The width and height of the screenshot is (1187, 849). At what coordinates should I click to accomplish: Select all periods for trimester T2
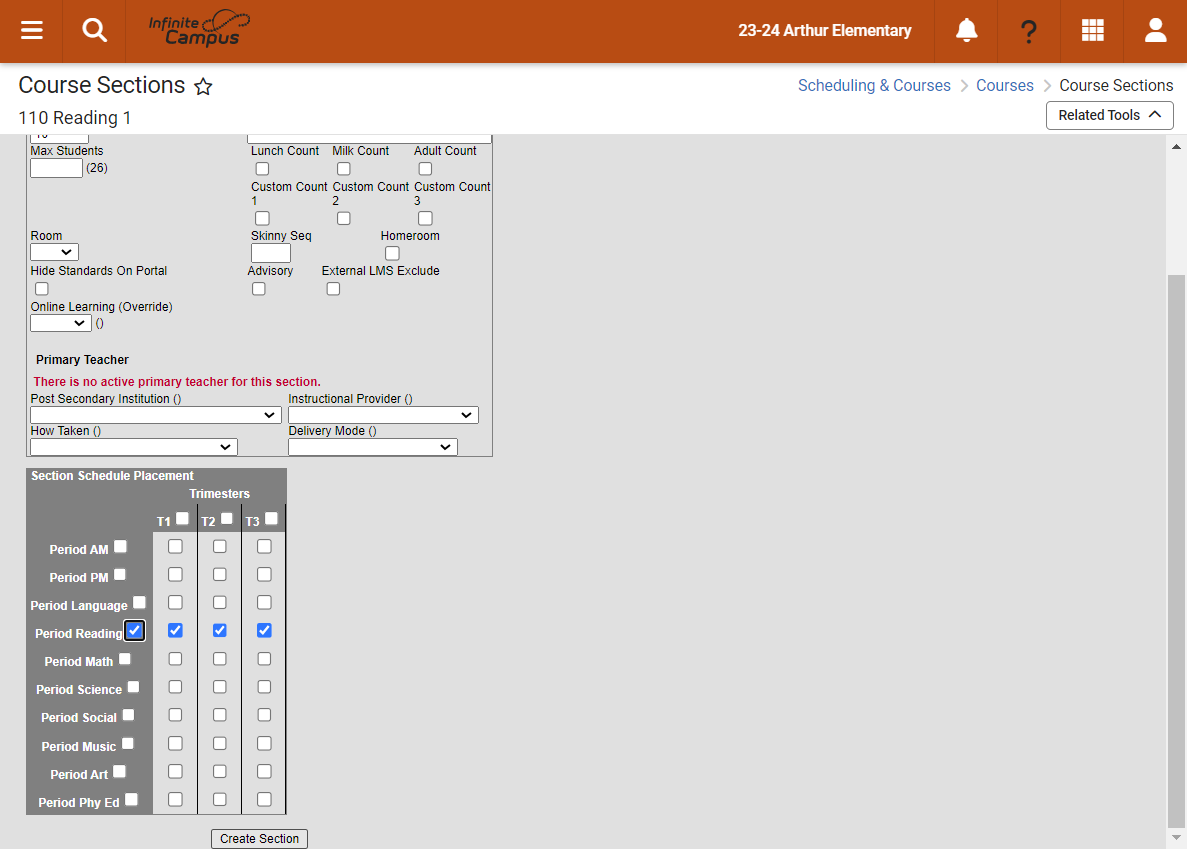coord(226,518)
